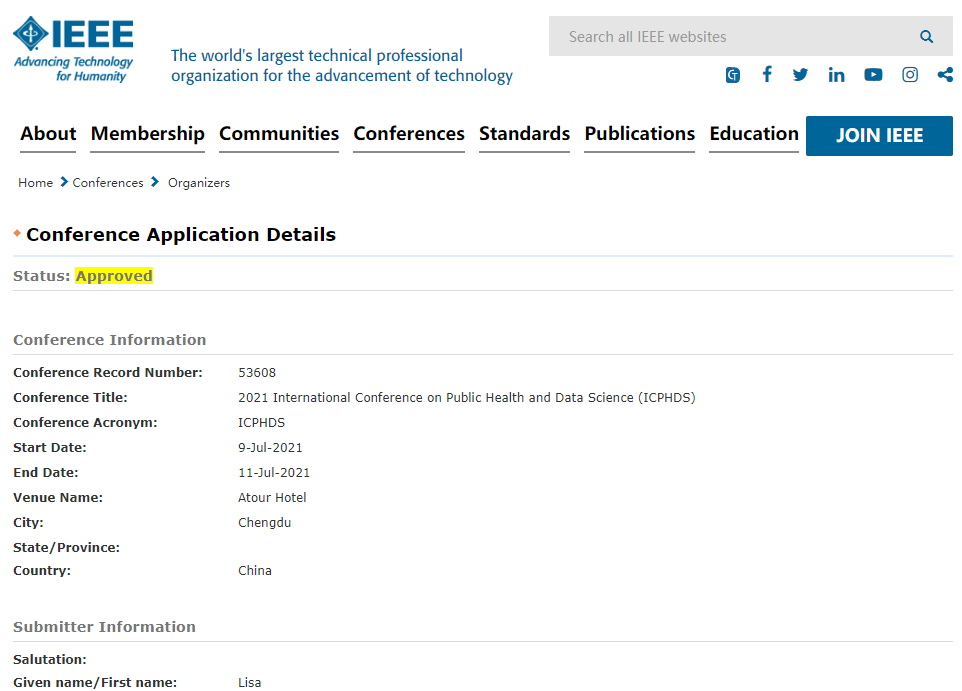Open the Twitter icon
Viewport: 962px width, 691px height.
tap(800, 75)
